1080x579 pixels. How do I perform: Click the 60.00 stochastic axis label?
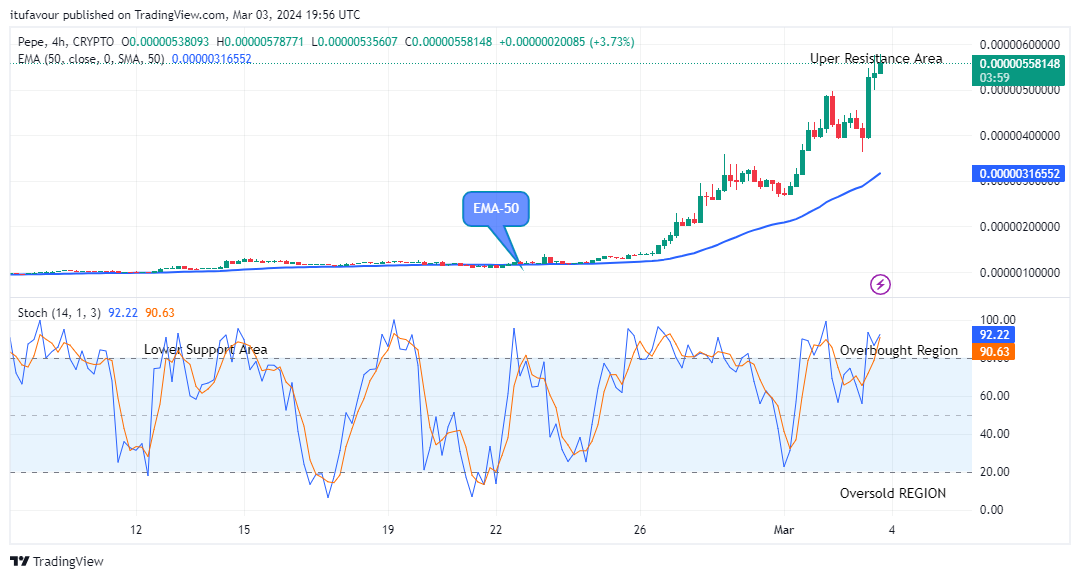click(995, 396)
